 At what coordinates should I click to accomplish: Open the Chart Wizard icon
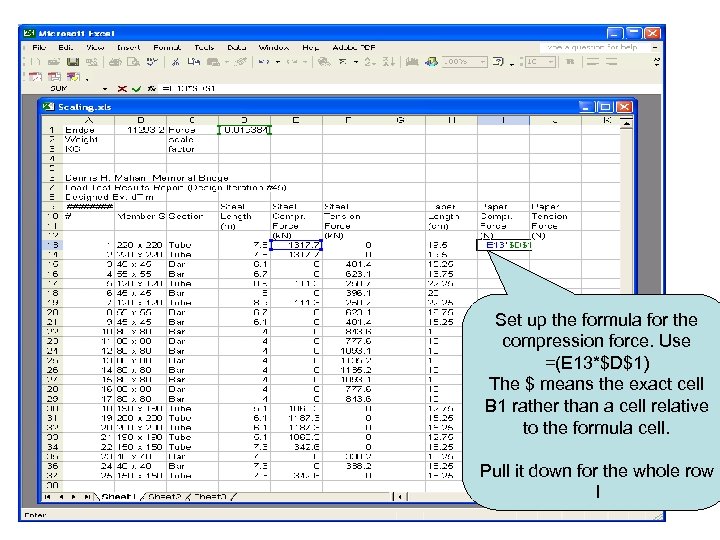click(411, 62)
